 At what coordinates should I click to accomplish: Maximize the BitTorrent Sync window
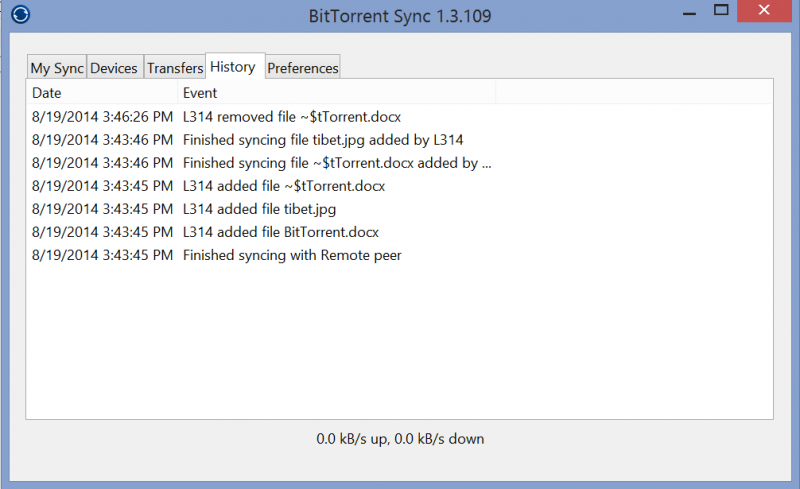(721, 10)
